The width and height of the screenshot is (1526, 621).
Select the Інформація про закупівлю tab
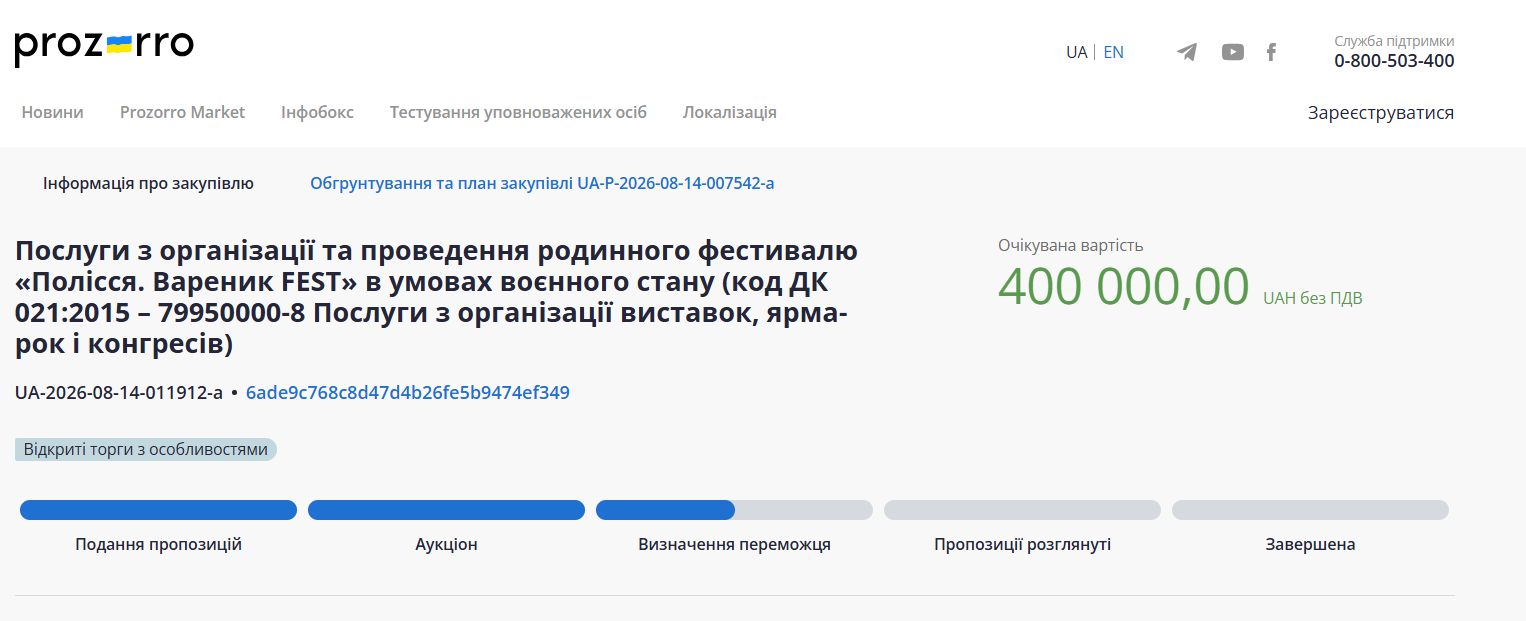click(x=148, y=183)
